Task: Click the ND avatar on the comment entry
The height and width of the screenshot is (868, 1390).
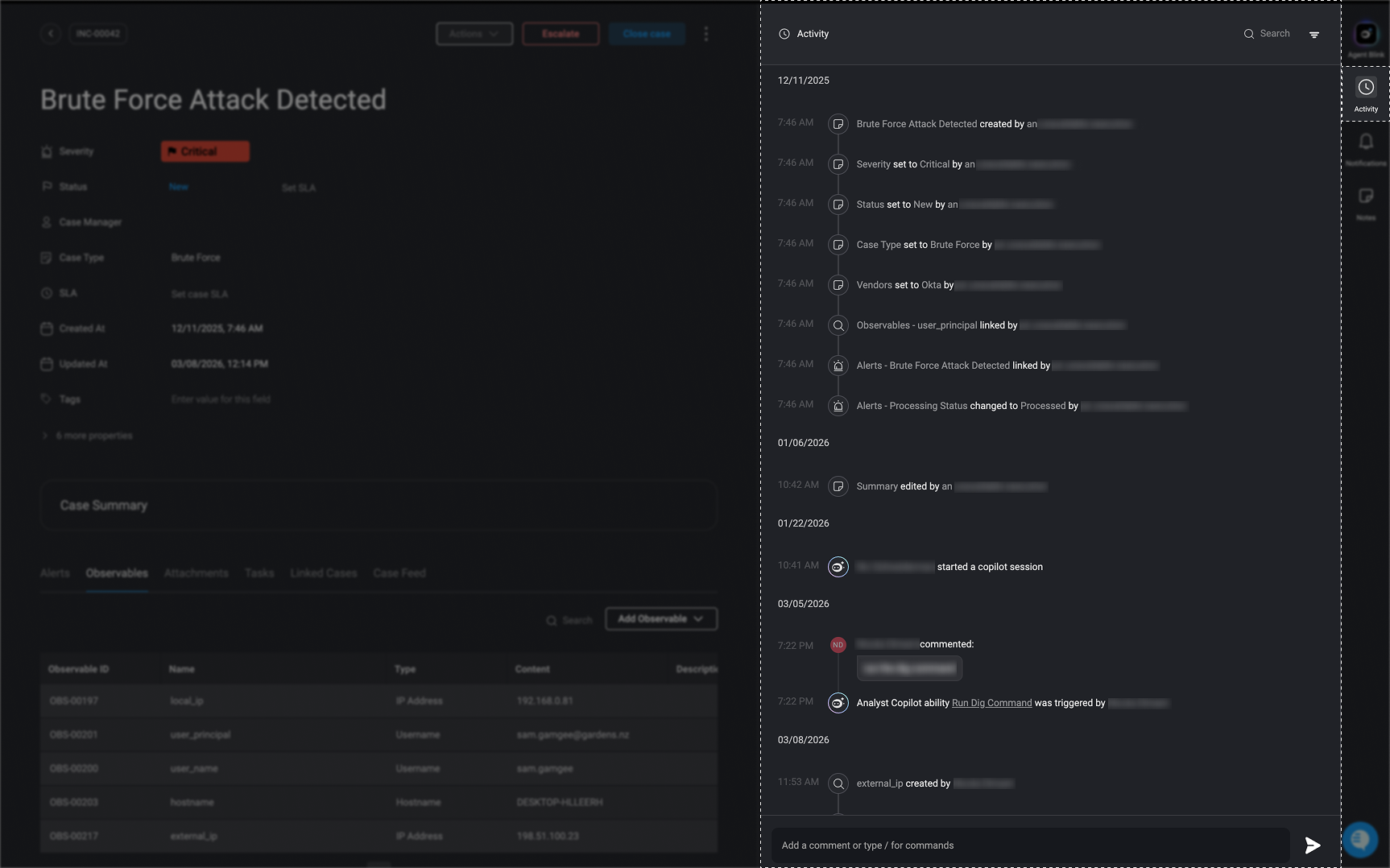Action: (x=838, y=645)
